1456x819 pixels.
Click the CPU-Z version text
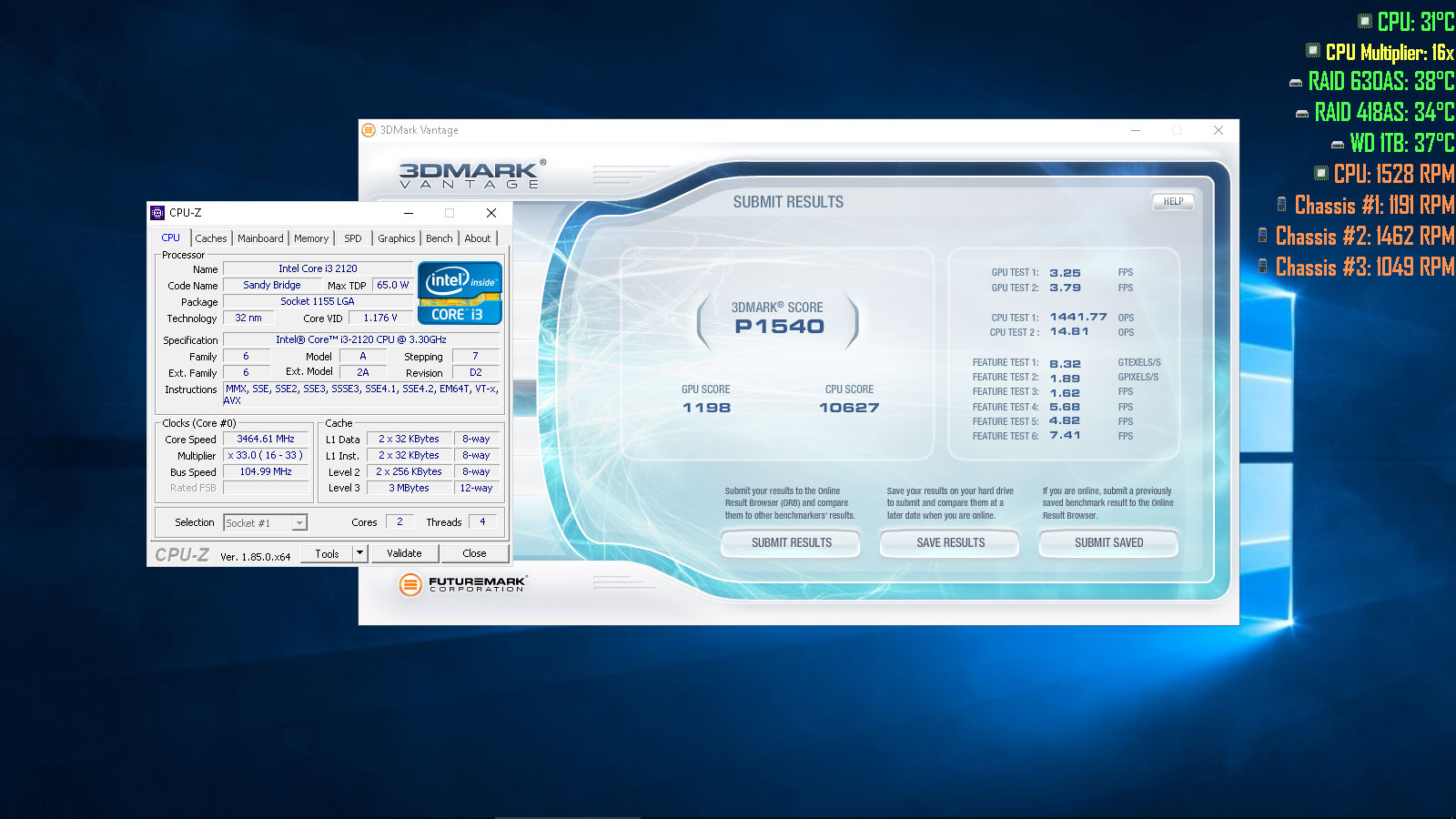[x=256, y=557]
